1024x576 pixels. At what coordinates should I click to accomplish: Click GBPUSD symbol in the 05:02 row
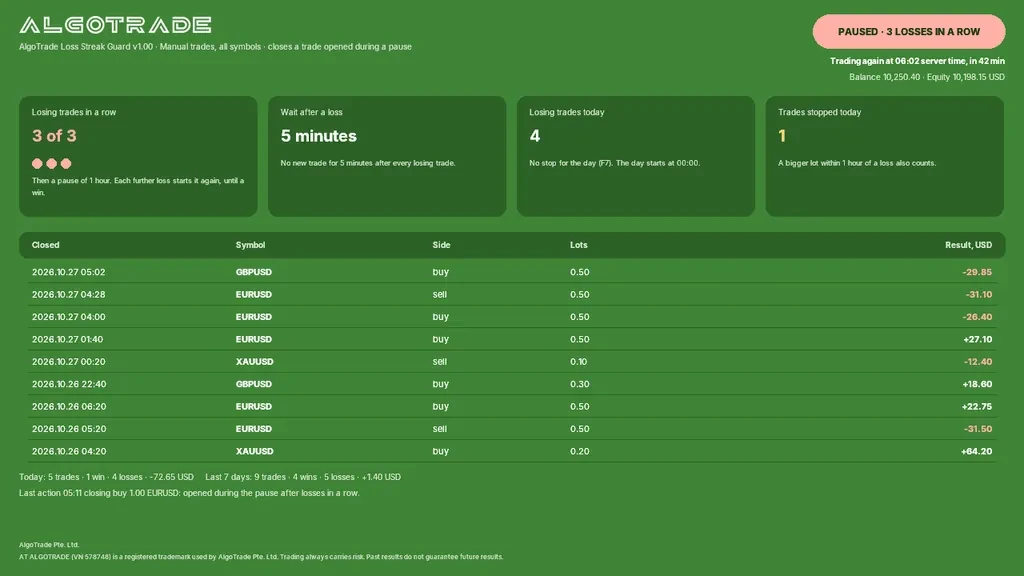point(253,272)
